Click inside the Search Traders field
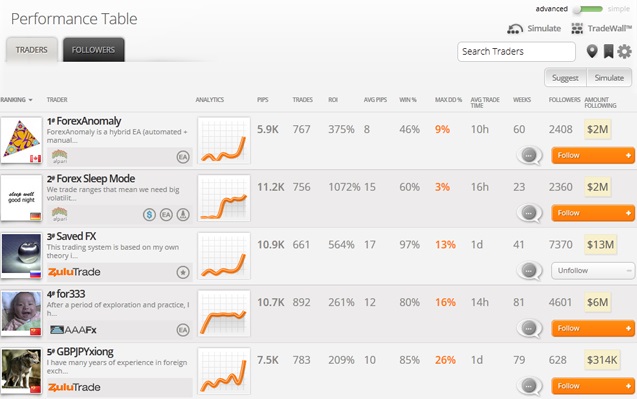 pos(516,52)
